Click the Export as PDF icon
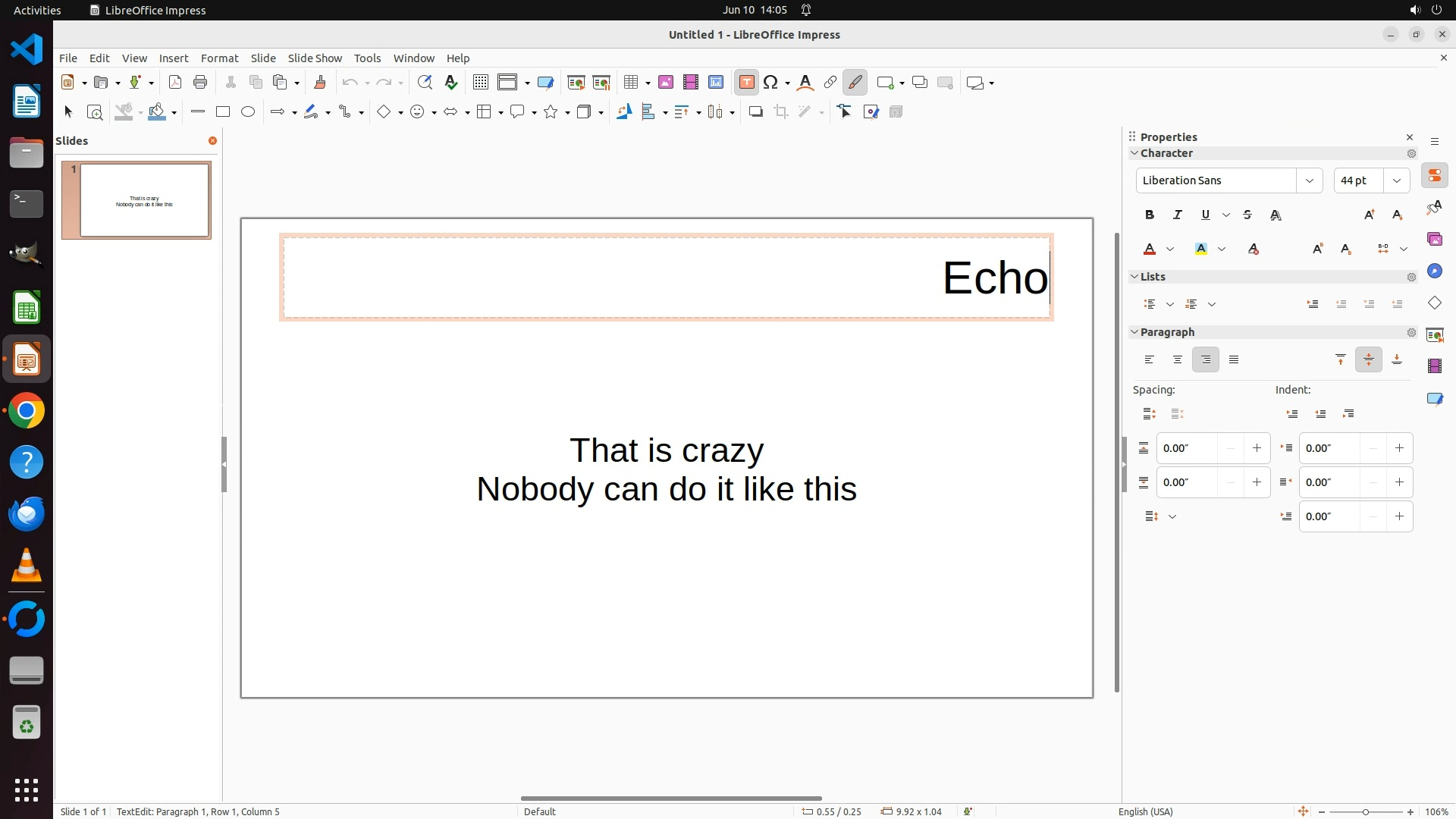Viewport: 1456px width, 819px height. [x=175, y=83]
